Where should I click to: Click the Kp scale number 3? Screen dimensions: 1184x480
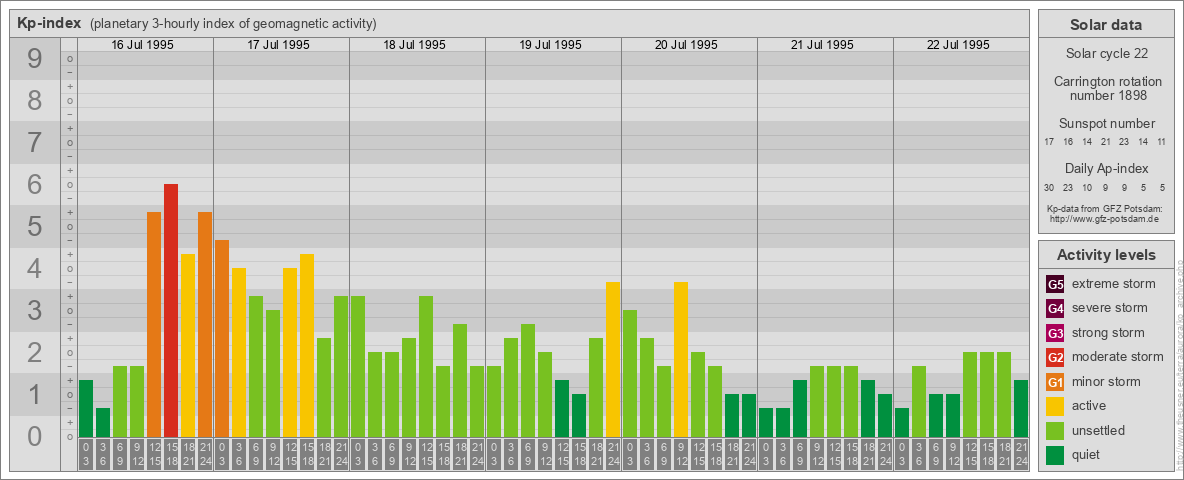click(35, 310)
